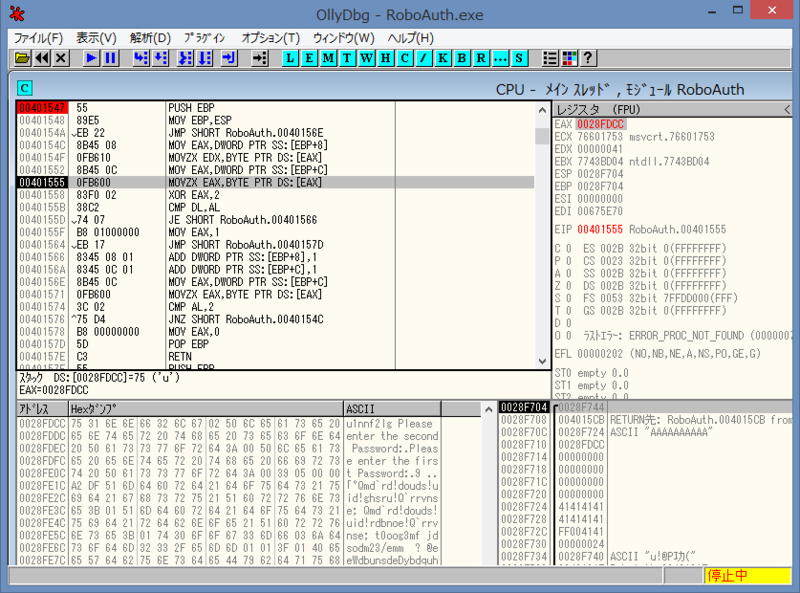
Task: Open the プラグイン menu
Action: pyautogui.click(x=205, y=38)
